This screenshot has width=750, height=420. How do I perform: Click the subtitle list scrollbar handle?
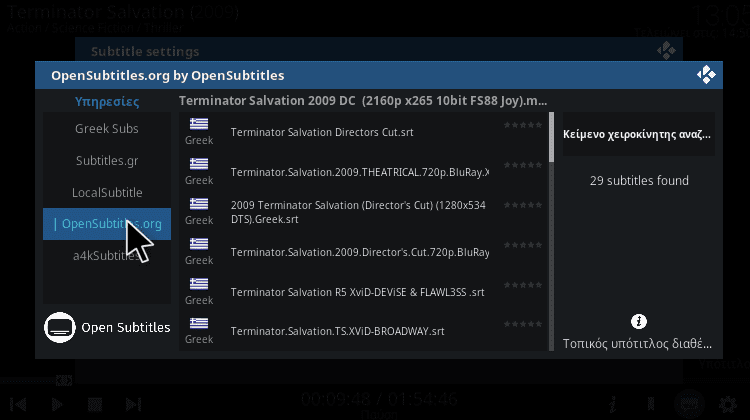click(551, 137)
